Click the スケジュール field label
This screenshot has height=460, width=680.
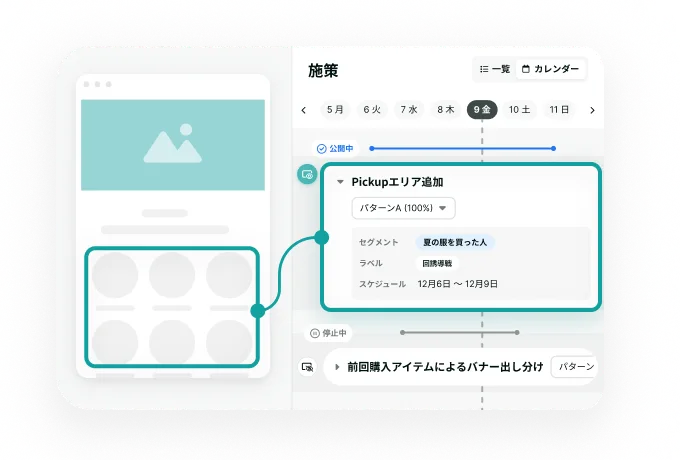382,284
